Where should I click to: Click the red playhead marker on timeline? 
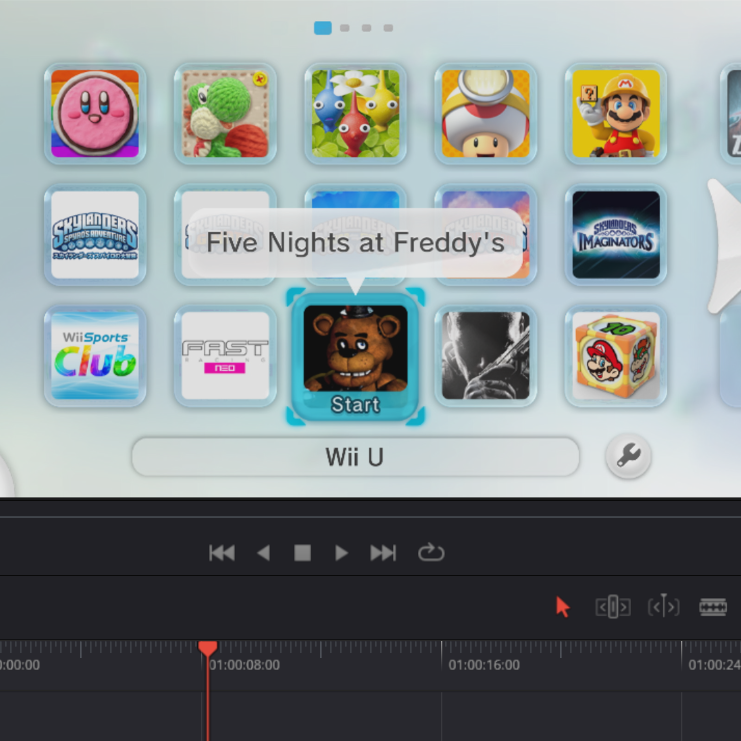(208, 649)
